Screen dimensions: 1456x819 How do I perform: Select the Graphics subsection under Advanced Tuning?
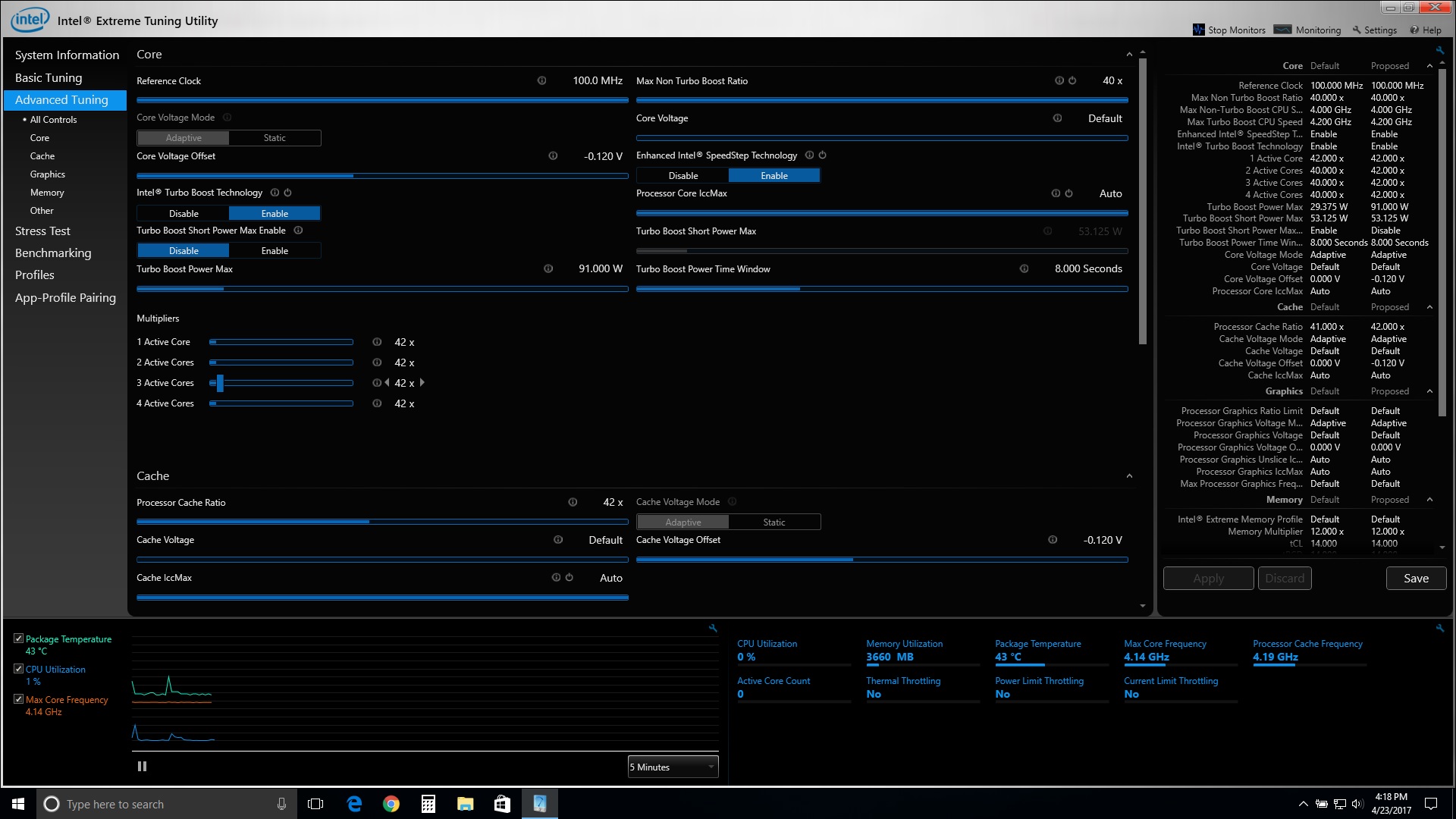coord(48,174)
